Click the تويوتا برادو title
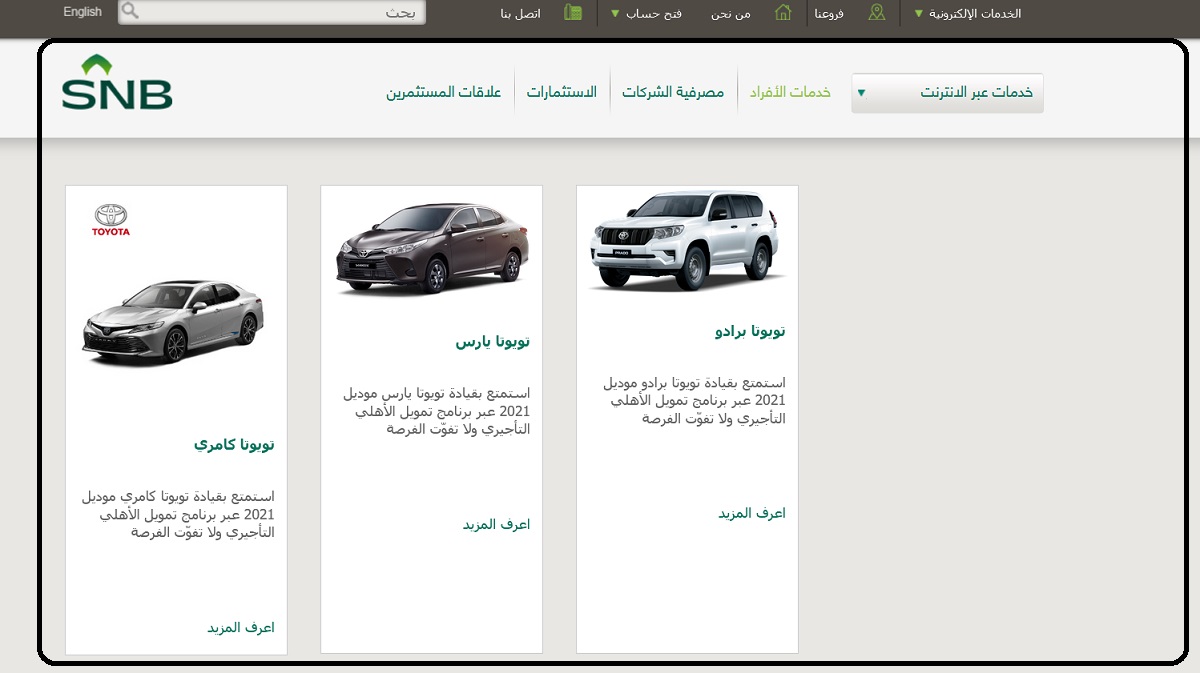The height and width of the screenshot is (673, 1200). pos(750,331)
